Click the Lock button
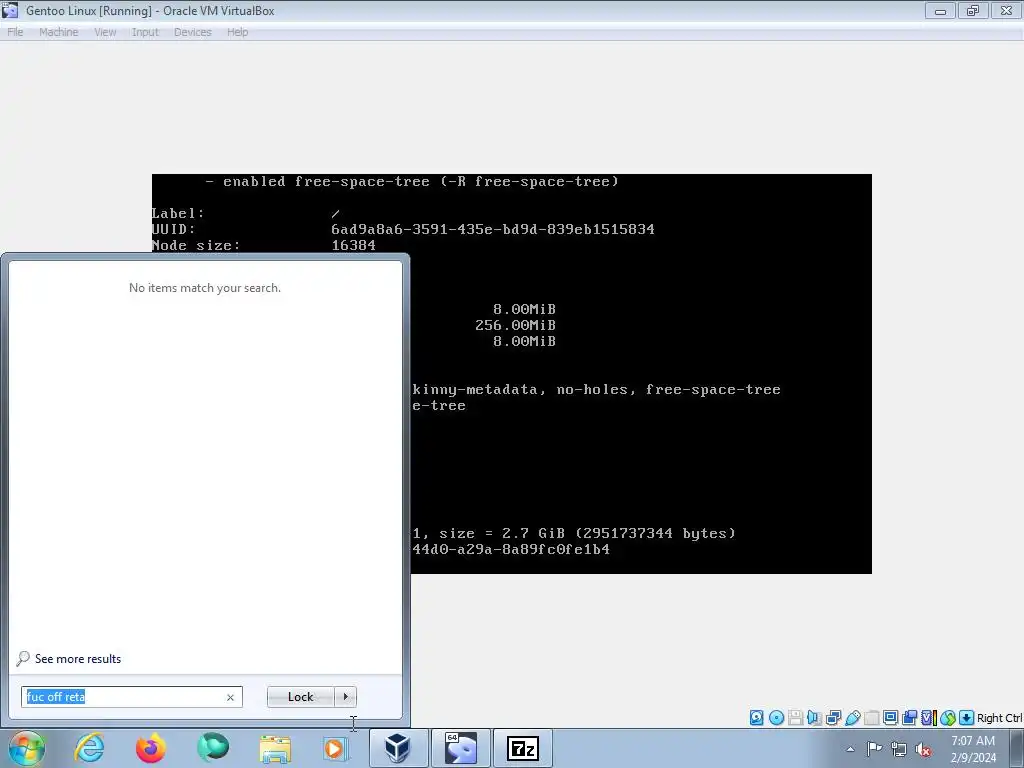Viewport: 1024px width, 768px height. point(300,697)
